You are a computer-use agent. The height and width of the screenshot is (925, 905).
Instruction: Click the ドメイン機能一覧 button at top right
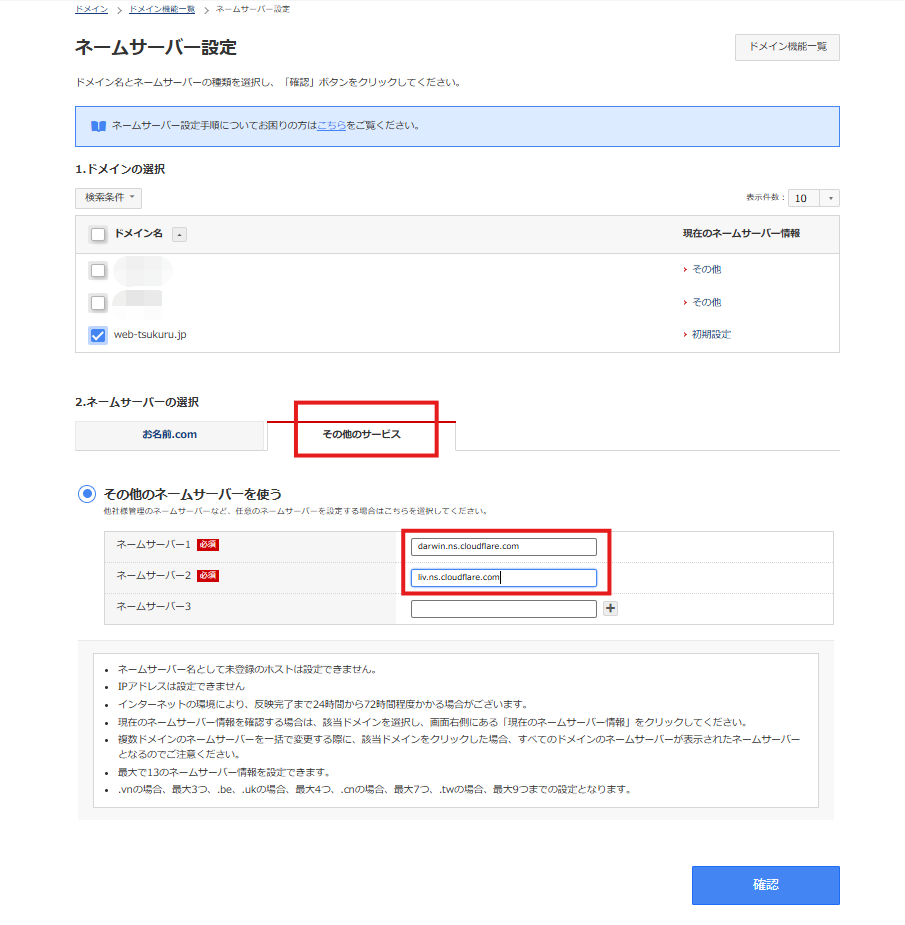[x=787, y=47]
